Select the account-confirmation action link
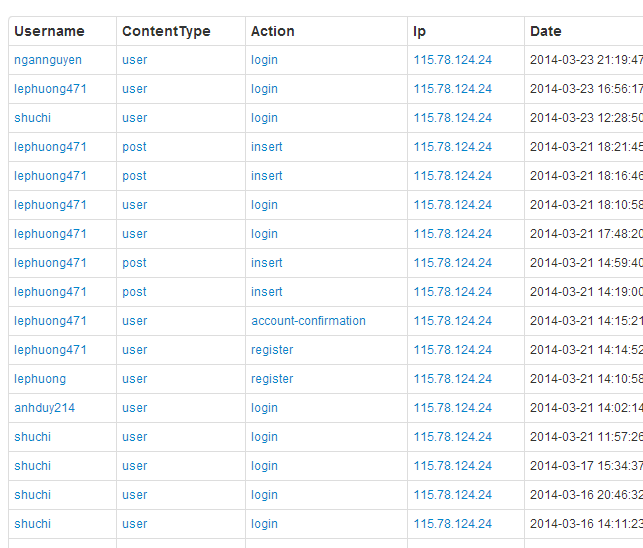This screenshot has width=643, height=548. pos(308,321)
